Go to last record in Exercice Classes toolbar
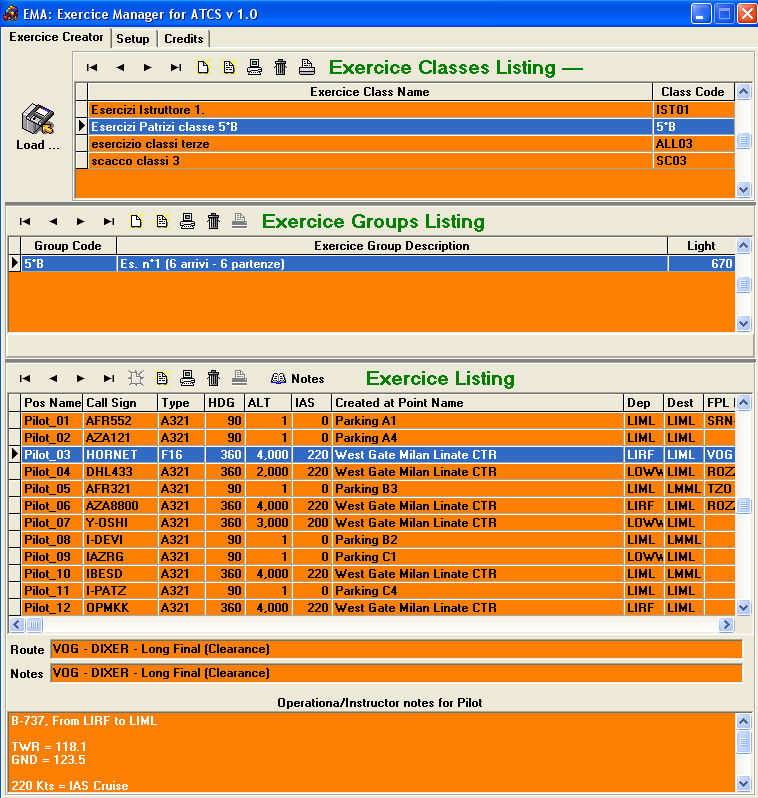The height and width of the screenshot is (798, 758). point(176,67)
